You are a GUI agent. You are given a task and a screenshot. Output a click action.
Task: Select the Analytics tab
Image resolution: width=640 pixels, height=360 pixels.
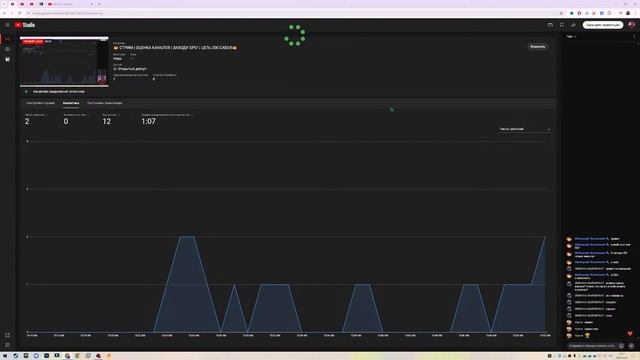71,103
